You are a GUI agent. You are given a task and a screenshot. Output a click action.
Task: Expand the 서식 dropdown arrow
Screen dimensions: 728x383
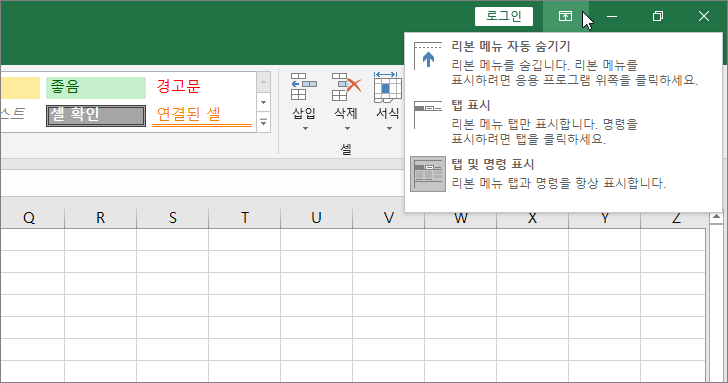389,129
